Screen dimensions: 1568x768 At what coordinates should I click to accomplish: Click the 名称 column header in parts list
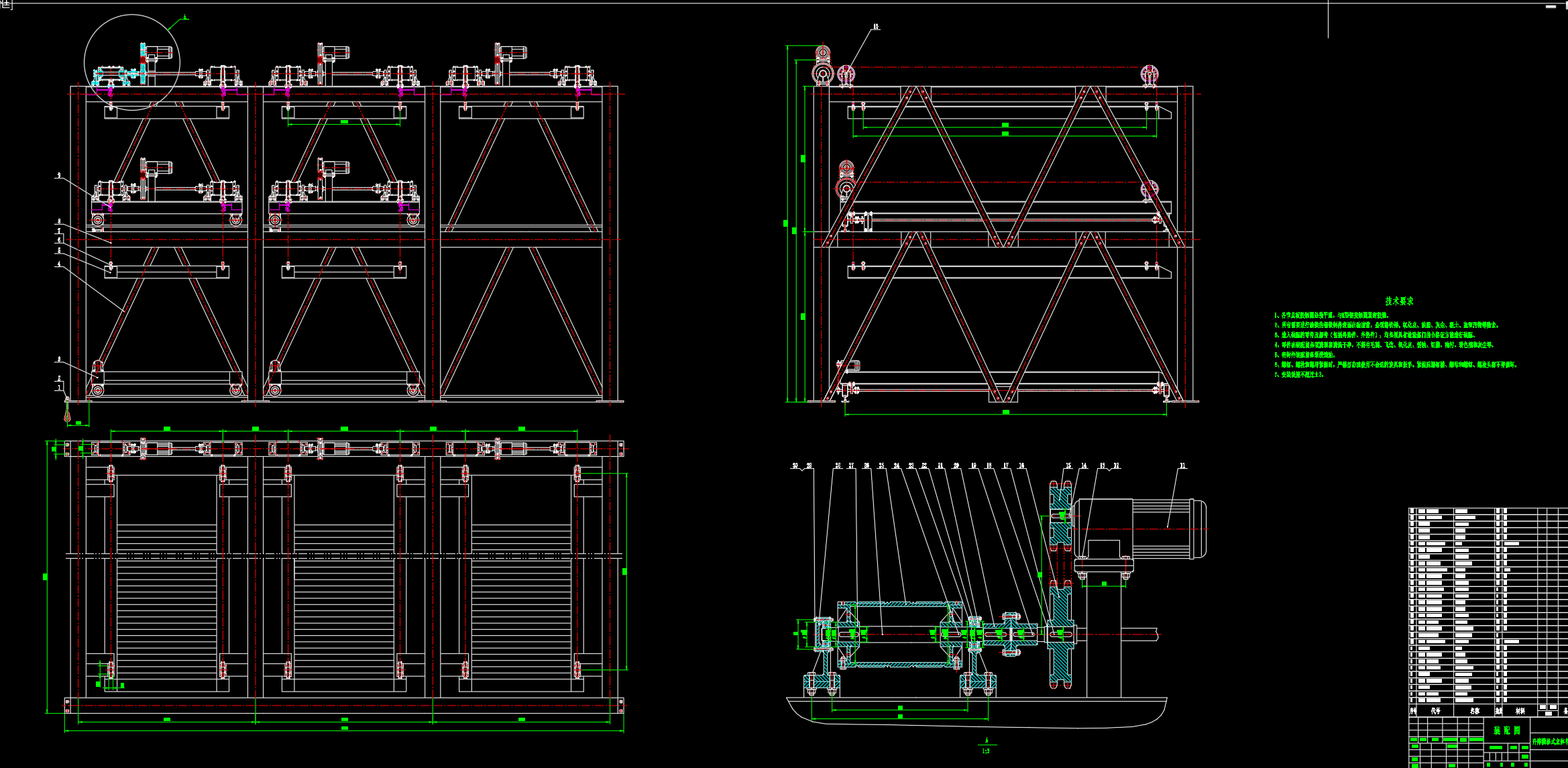(x=1475, y=711)
